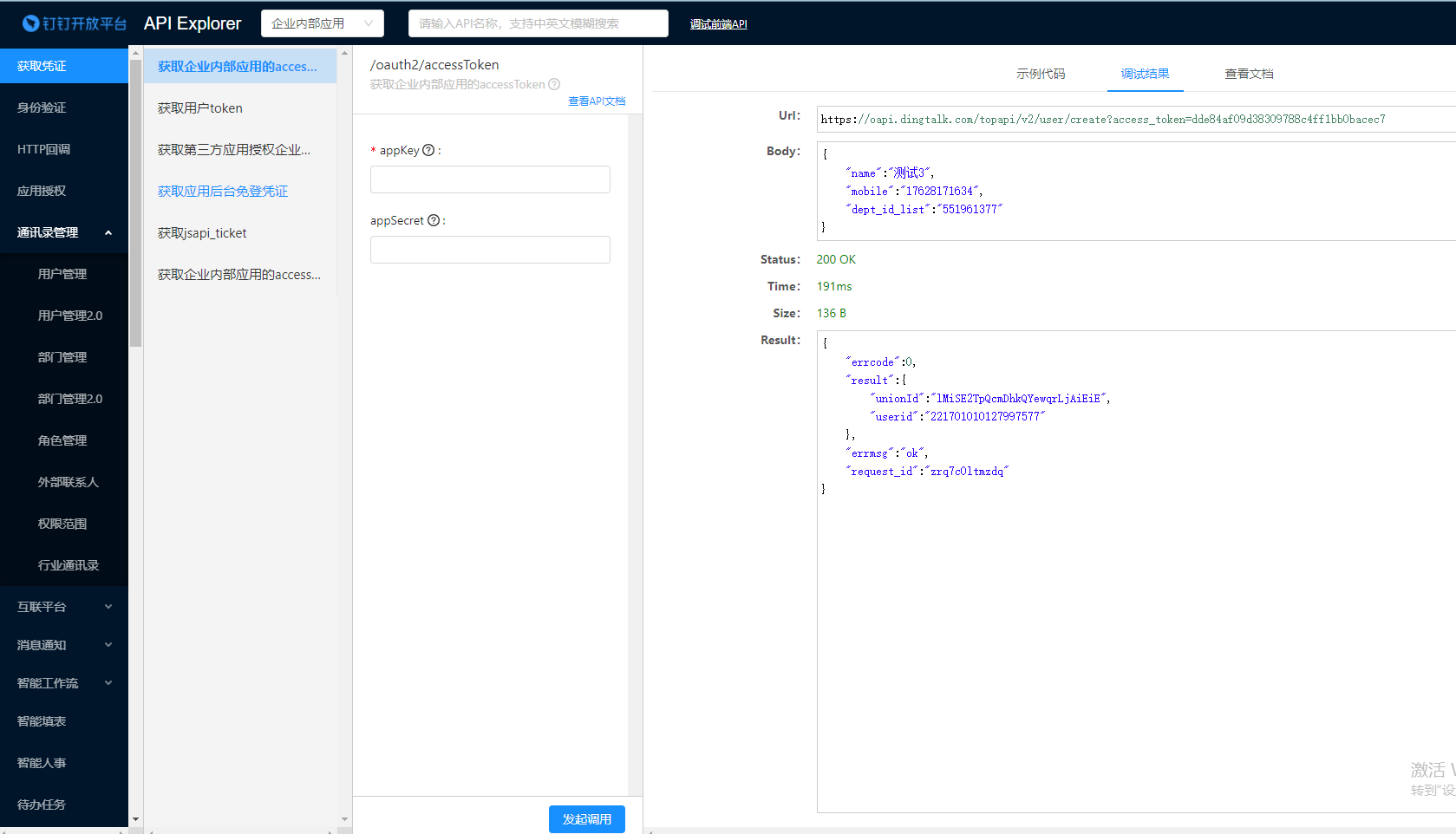The width and height of the screenshot is (1456, 834).
Task: Open the 查看API文档 link
Action: 597,101
